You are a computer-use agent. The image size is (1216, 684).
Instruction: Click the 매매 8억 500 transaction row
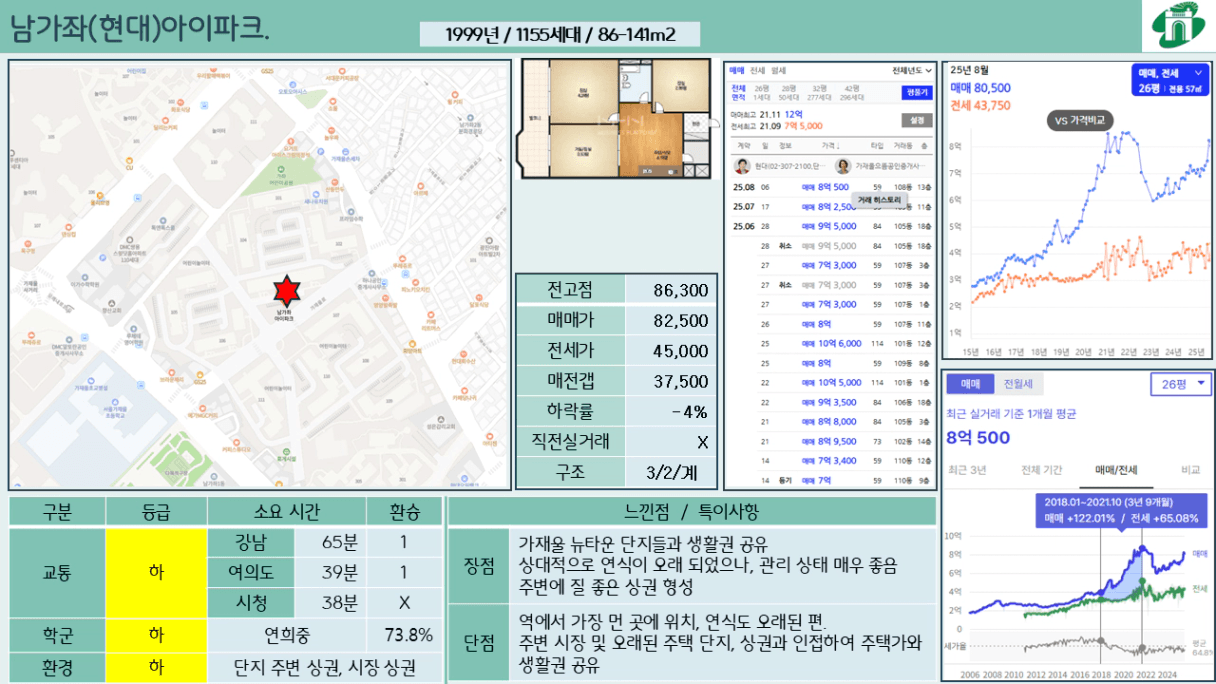click(830, 187)
